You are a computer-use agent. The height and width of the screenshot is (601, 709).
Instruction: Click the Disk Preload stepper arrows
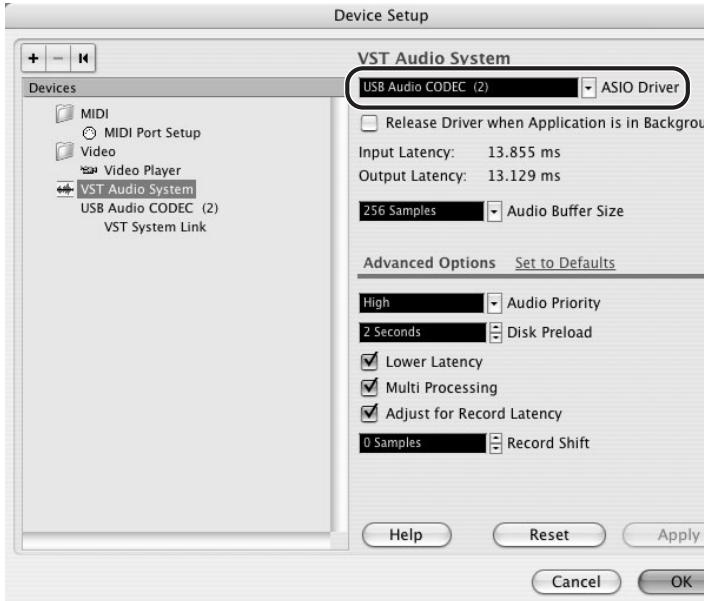click(496, 332)
